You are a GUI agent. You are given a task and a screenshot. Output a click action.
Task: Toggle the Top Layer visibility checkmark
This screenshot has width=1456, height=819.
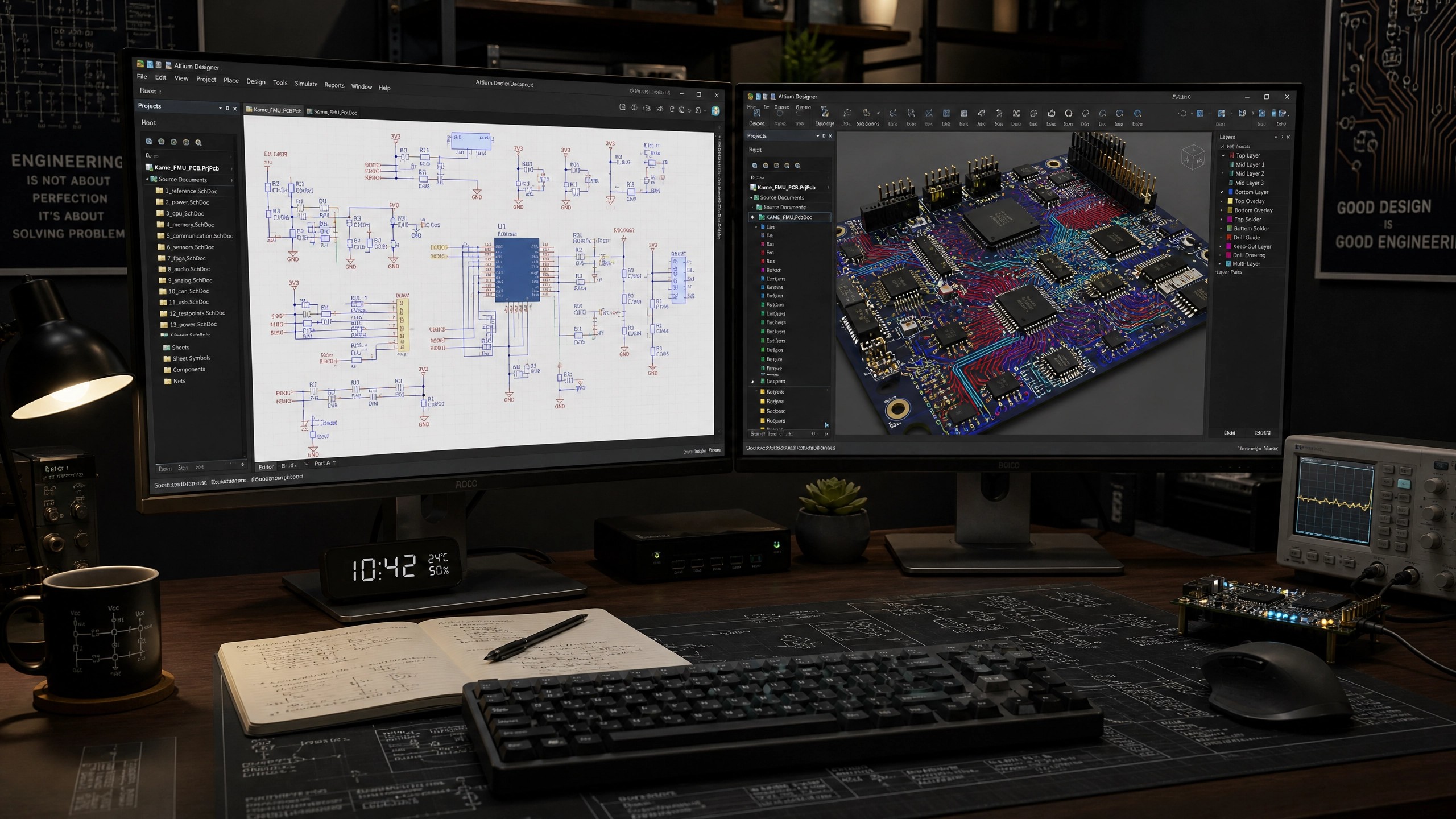[1224, 155]
